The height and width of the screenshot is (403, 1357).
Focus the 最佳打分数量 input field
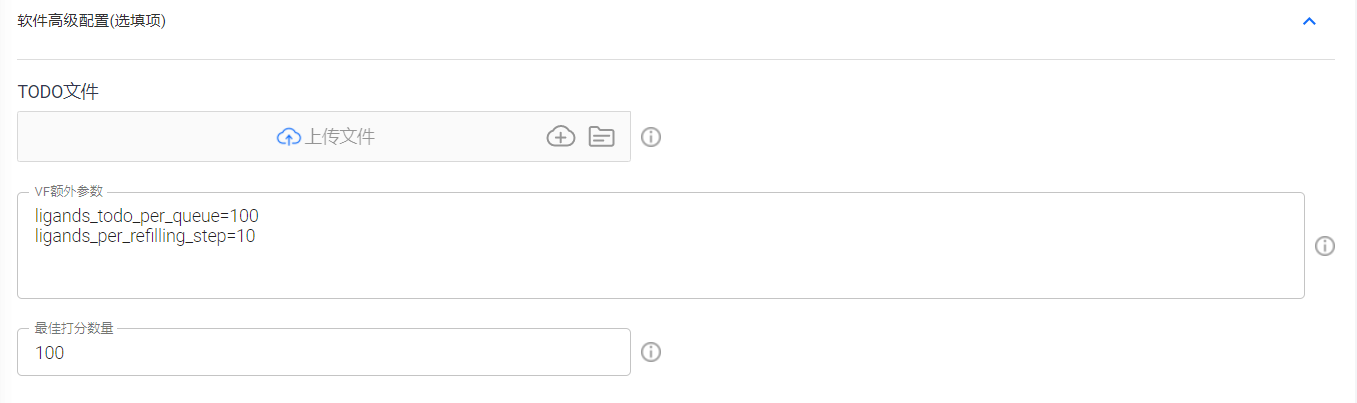(x=324, y=352)
